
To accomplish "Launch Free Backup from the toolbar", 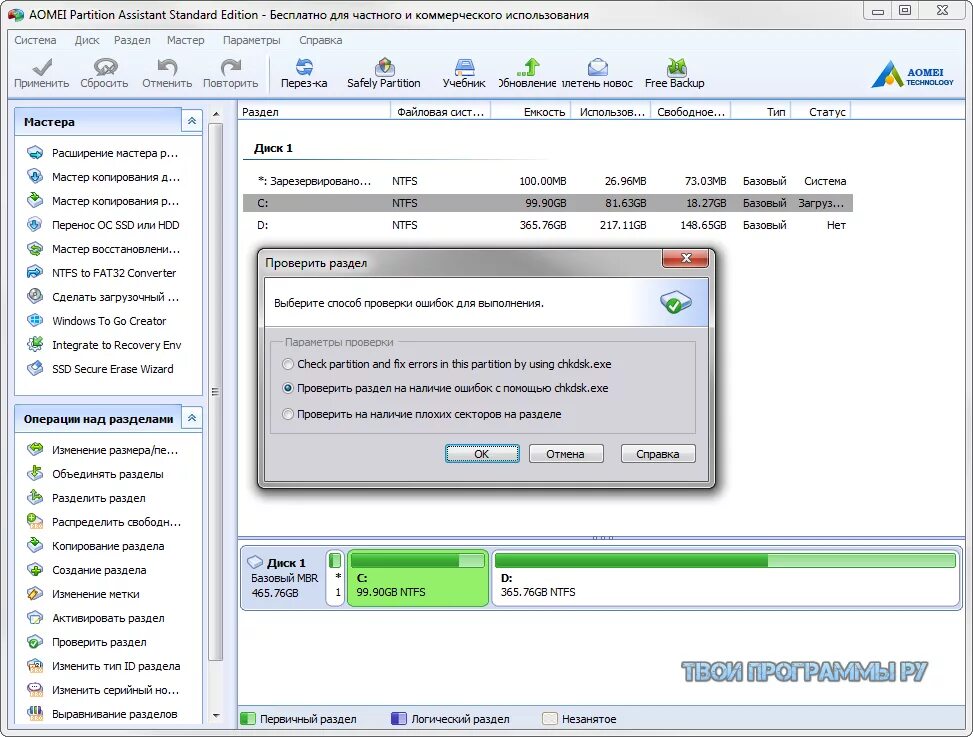I will click(675, 73).
